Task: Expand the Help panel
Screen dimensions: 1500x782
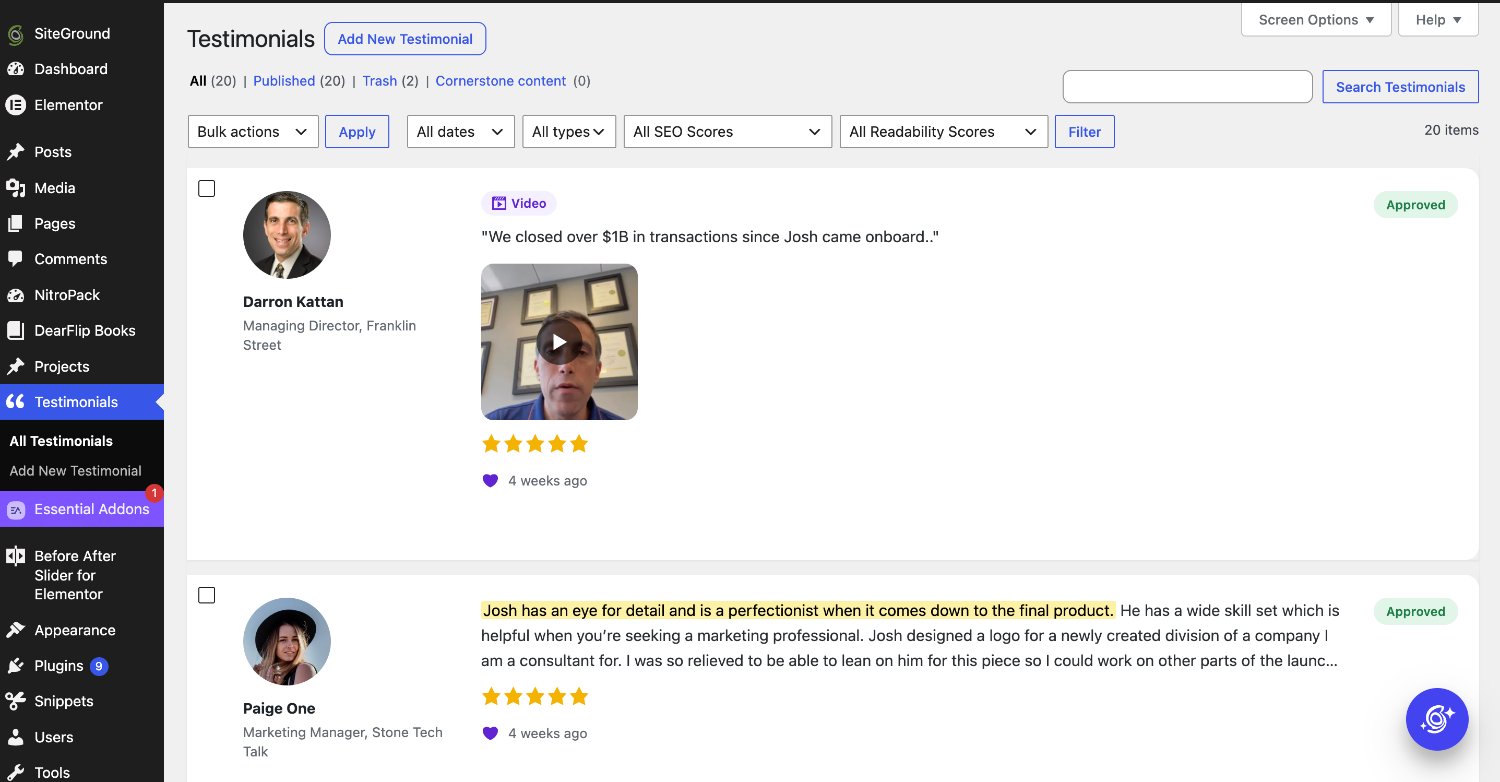Action: tap(1438, 20)
